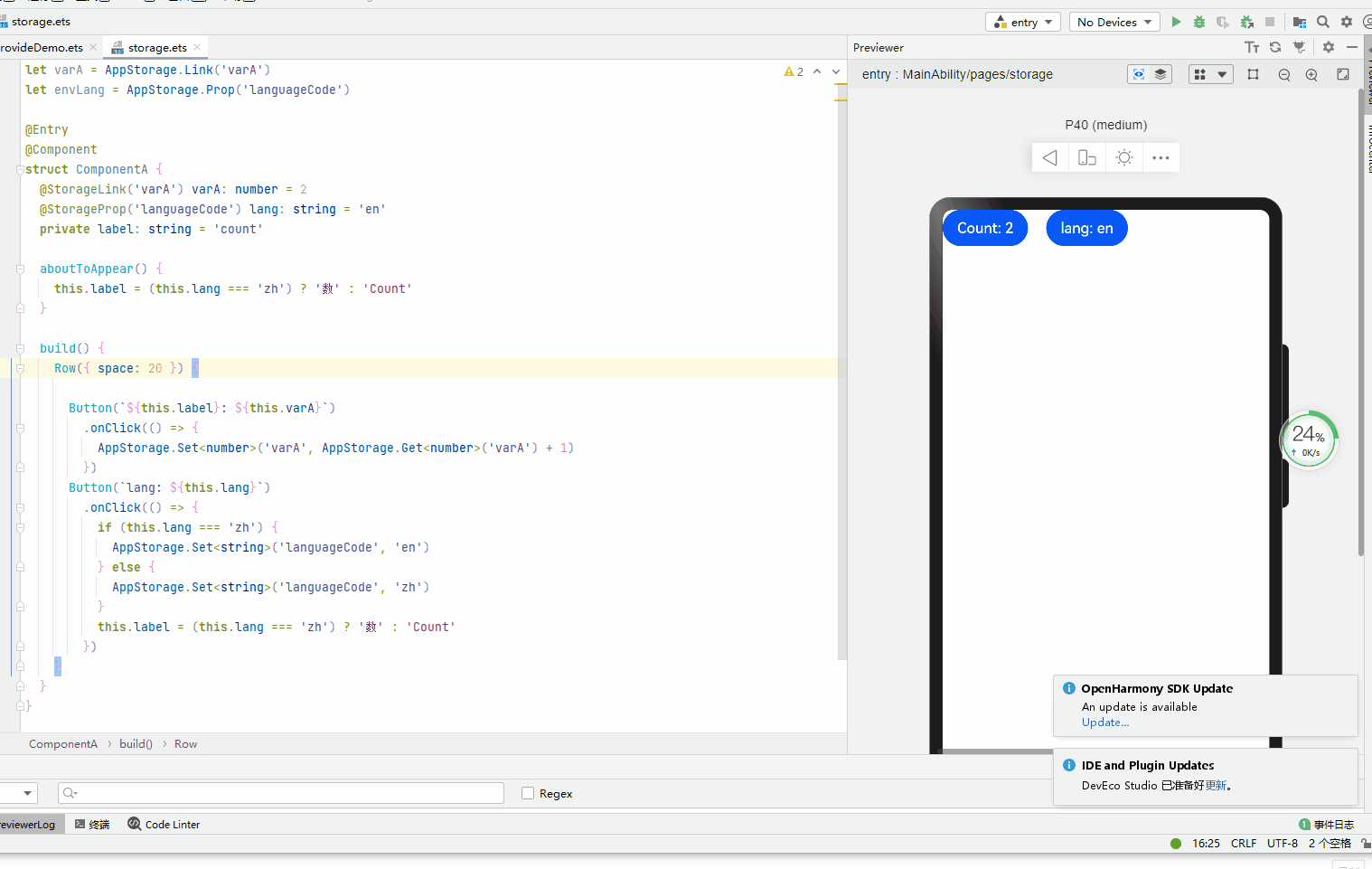1372x869 pixels.
Task: Select build() in the breadcrumb bar
Action: point(136,743)
